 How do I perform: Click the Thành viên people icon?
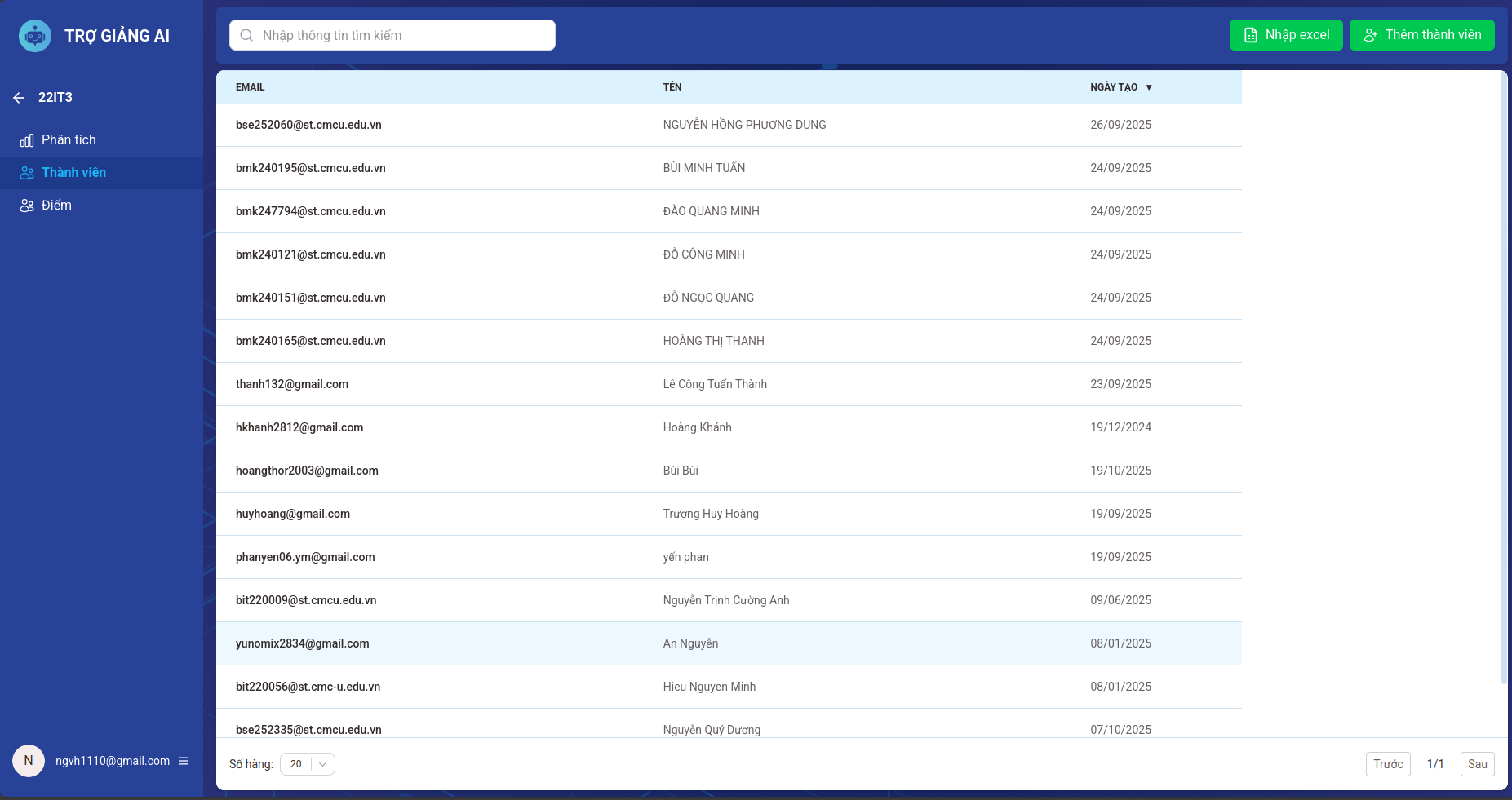(x=27, y=173)
